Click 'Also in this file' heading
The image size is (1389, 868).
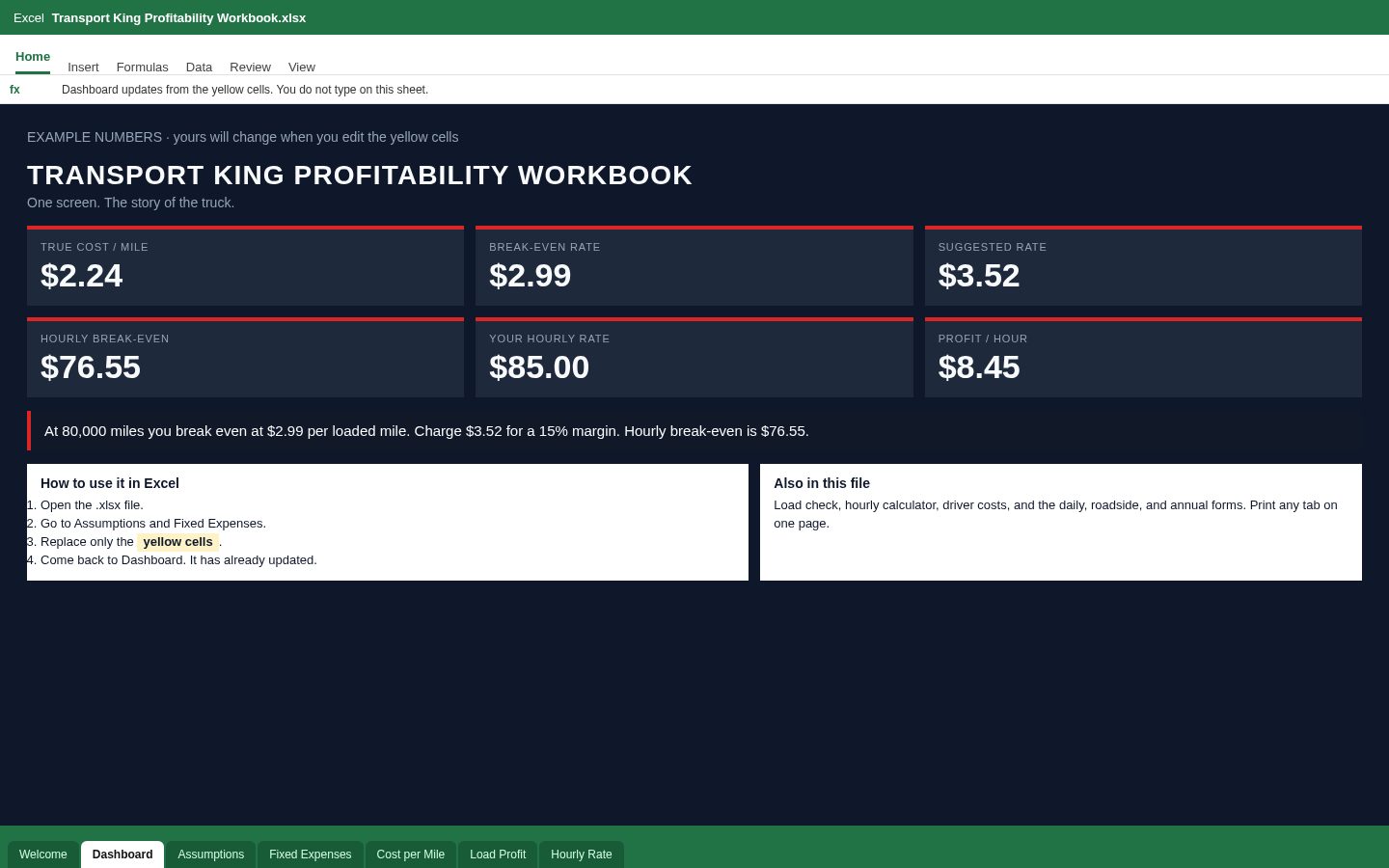tap(822, 483)
